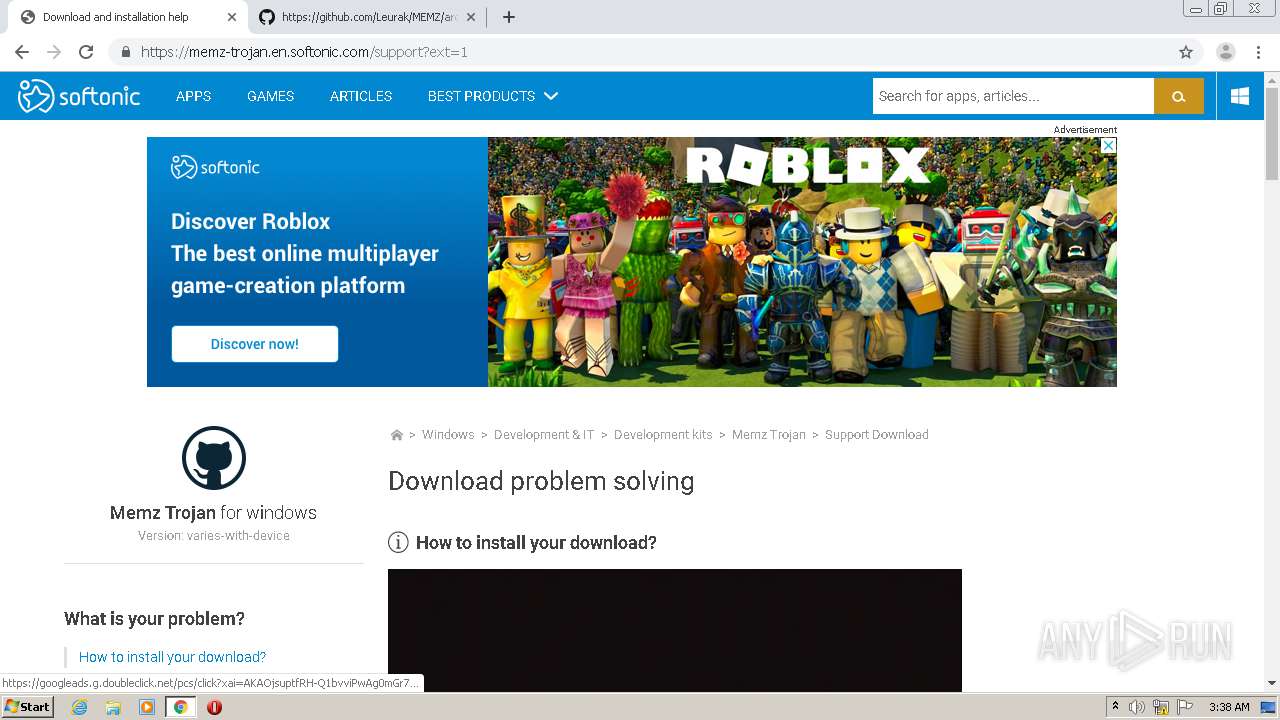Screen dimensions: 1280x720
Task: Click the scrollbar down arrow
Action: click(x=1272, y=683)
